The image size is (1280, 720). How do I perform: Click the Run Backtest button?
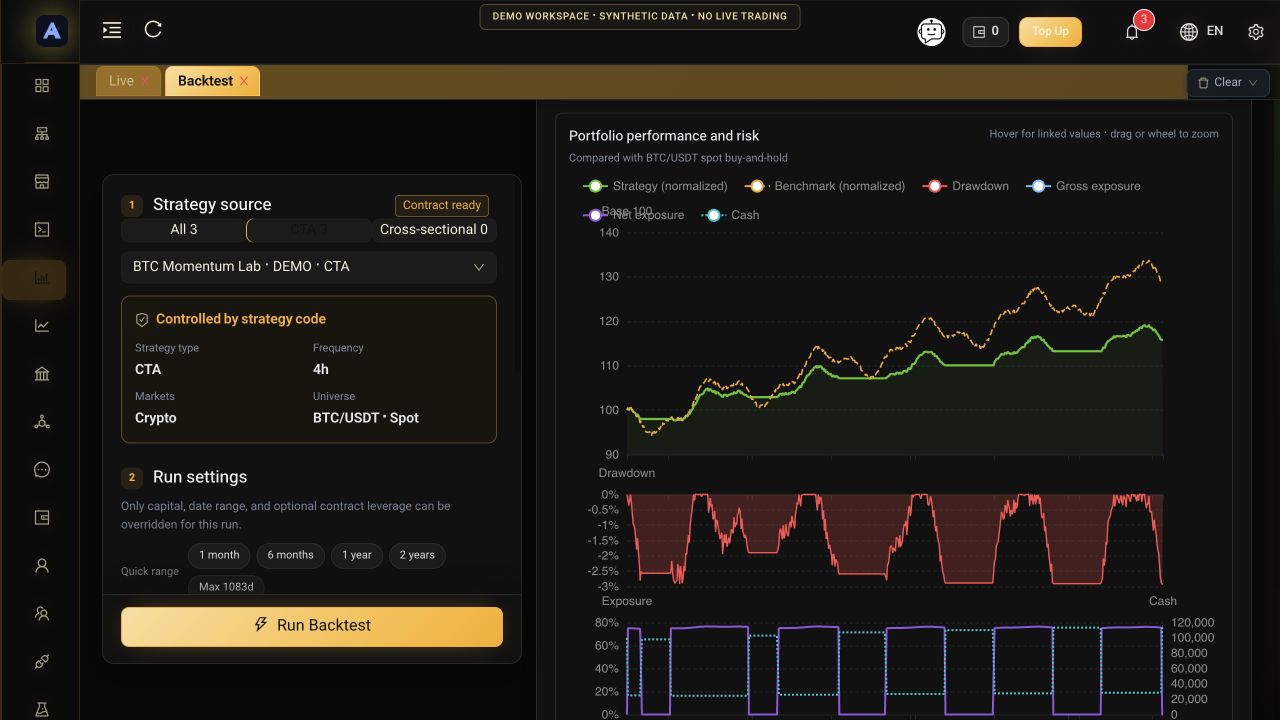312,626
